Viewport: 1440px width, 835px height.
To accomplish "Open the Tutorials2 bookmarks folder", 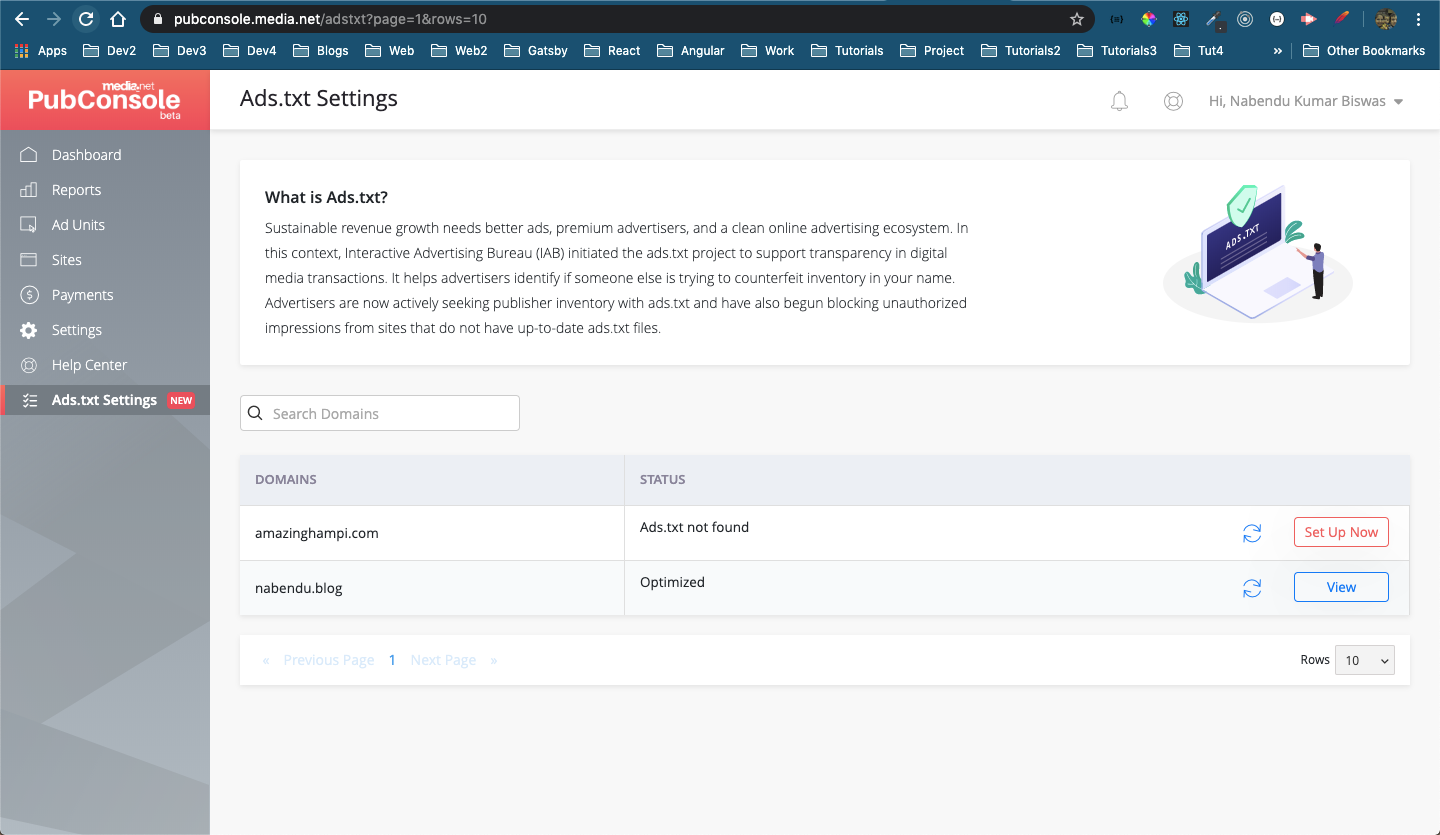I will [1021, 51].
